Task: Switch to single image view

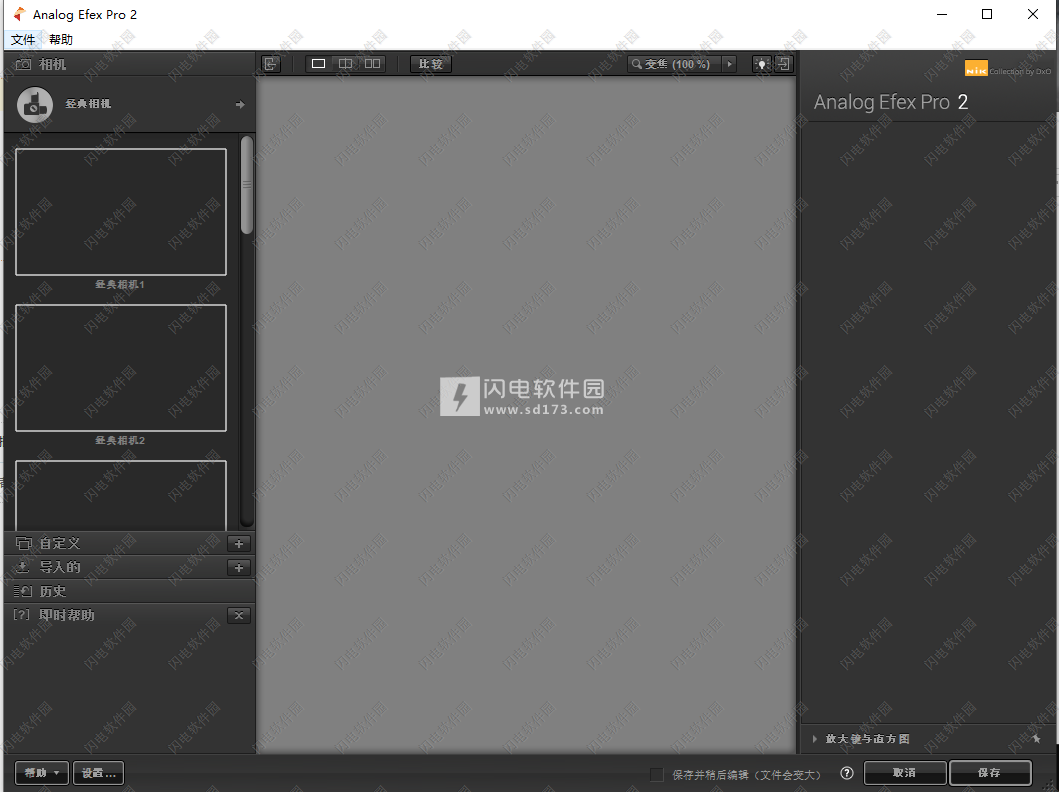Action: [x=319, y=63]
